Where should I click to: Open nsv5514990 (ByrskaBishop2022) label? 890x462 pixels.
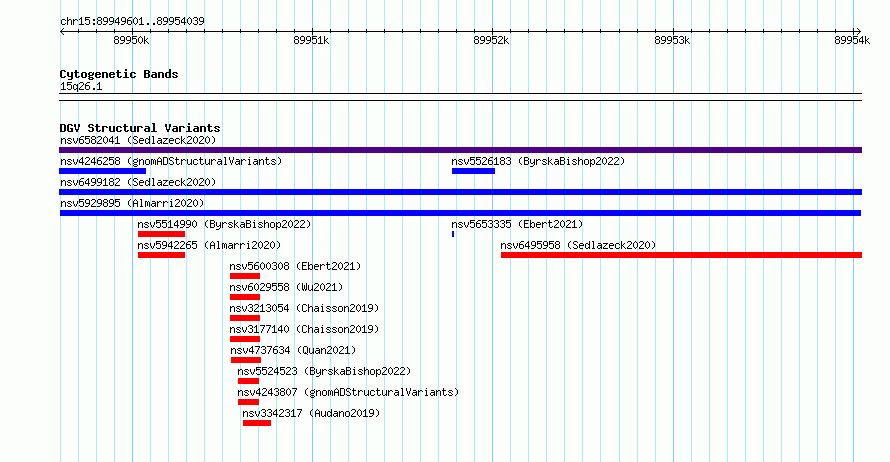pos(224,224)
